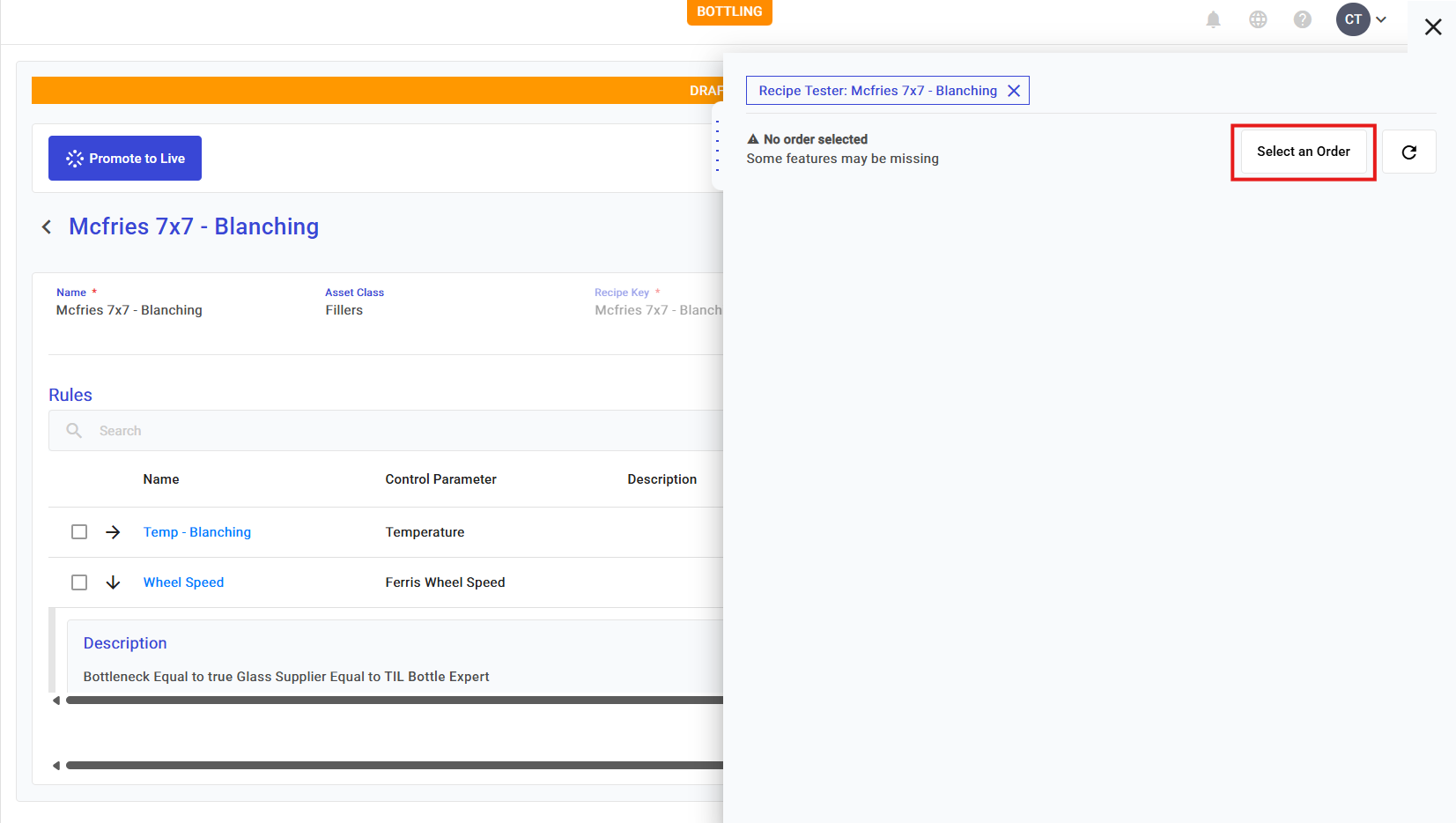1456x823 pixels.
Task: Click the notifications bell icon
Action: pyautogui.click(x=1213, y=19)
